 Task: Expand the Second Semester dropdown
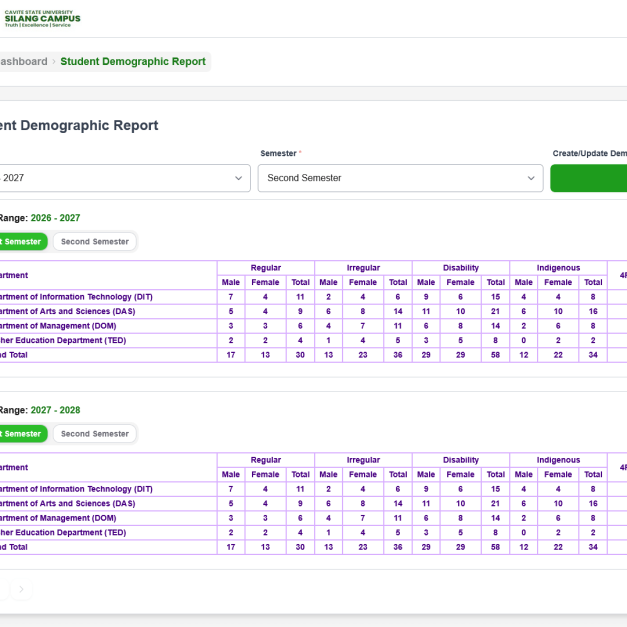coord(400,178)
